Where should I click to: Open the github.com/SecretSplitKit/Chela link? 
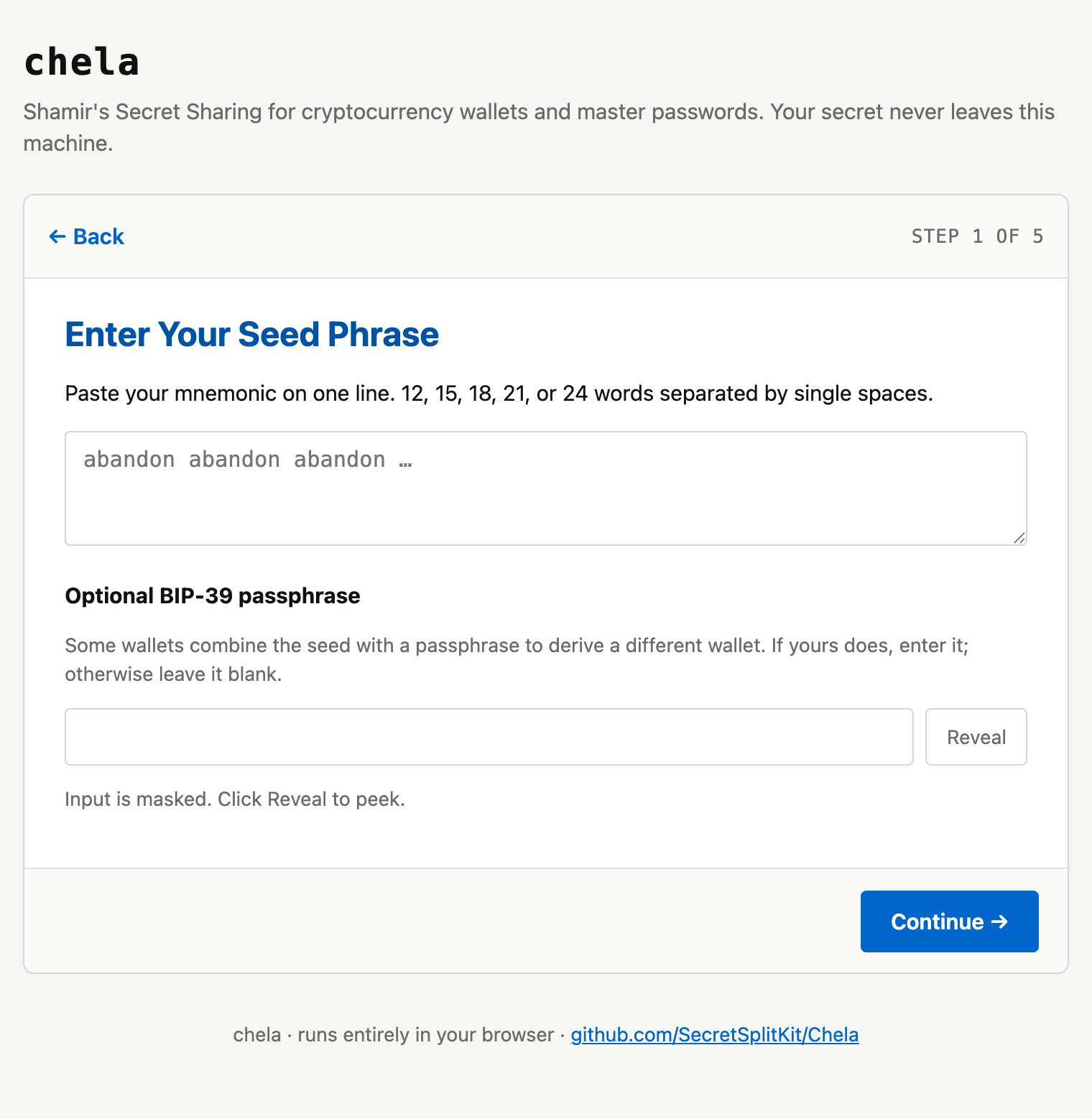tap(715, 1034)
